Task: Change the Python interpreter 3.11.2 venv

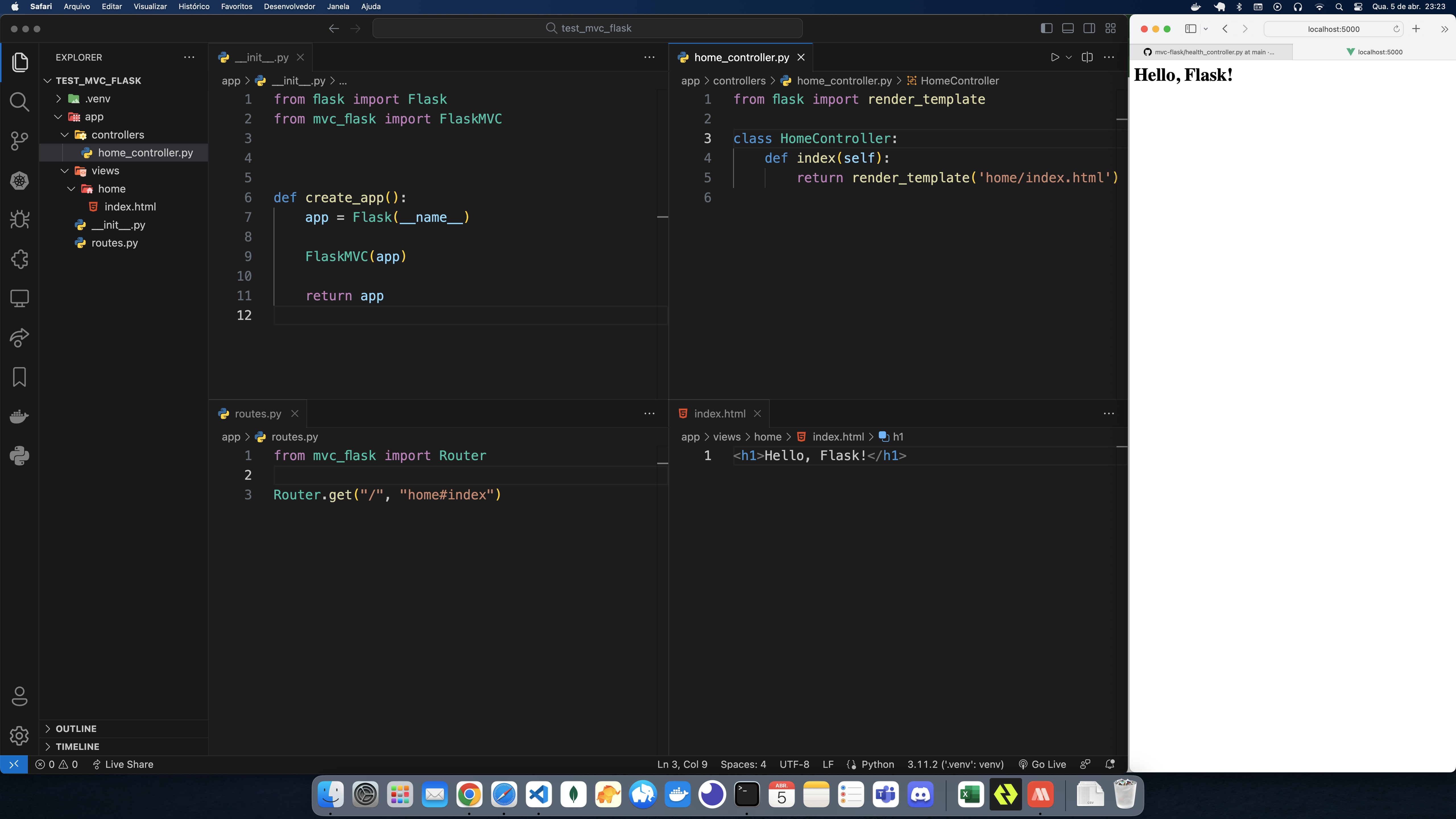Action: [955, 765]
